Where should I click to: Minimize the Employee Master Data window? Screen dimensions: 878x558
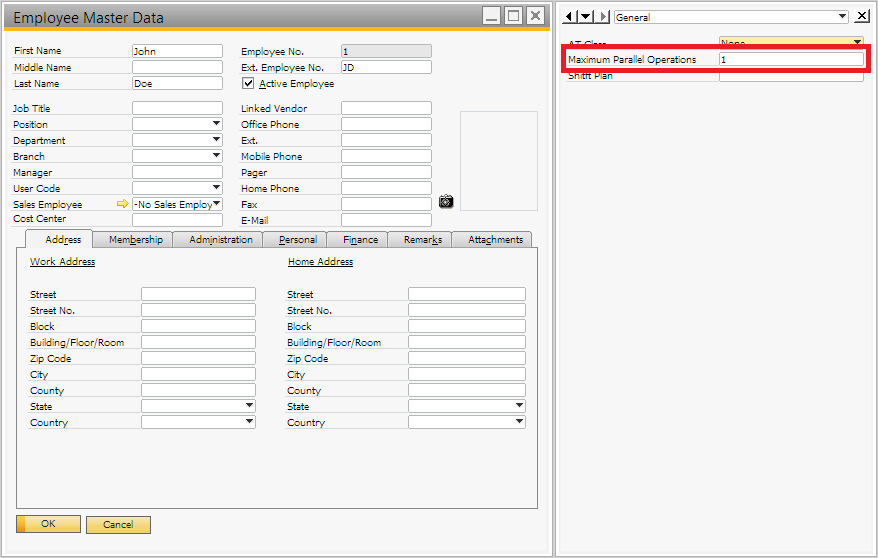coord(490,16)
